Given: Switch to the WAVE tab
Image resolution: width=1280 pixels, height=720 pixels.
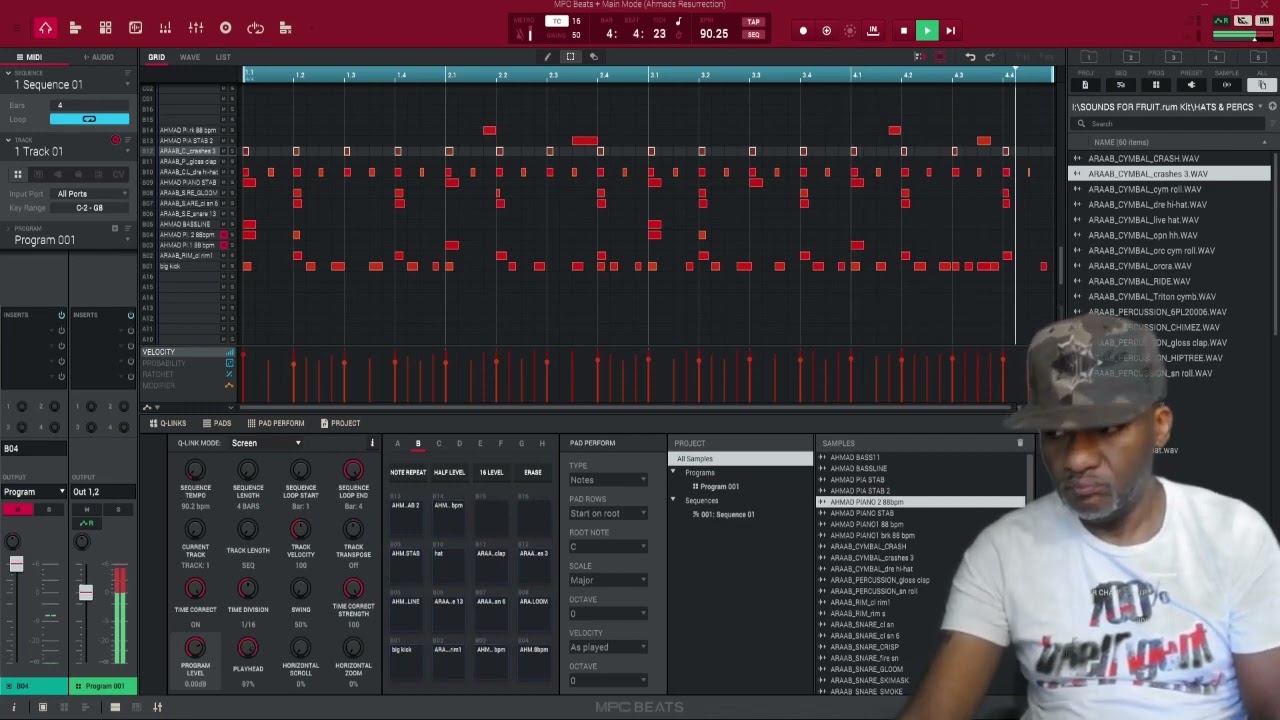Looking at the screenshot, I should (x=189, y=57).
